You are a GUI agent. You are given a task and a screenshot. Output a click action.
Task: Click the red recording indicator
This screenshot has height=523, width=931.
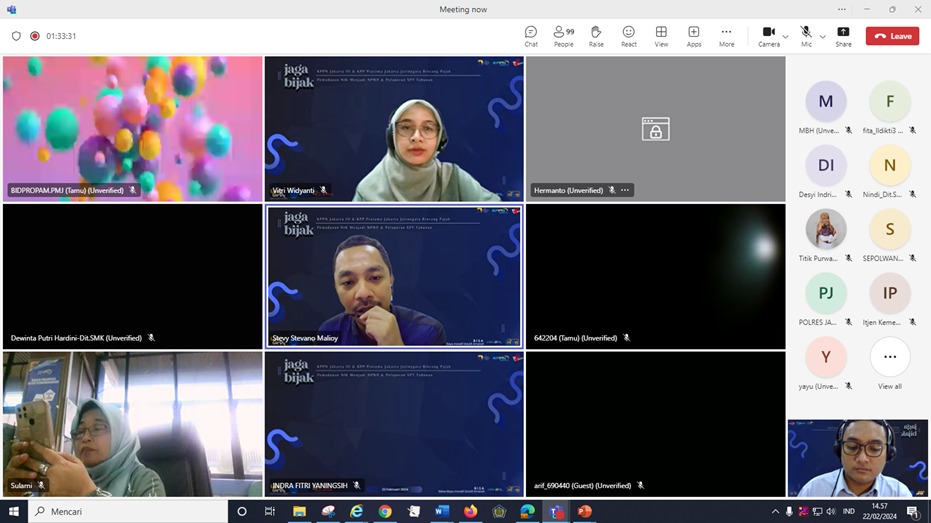coord(35,36)
